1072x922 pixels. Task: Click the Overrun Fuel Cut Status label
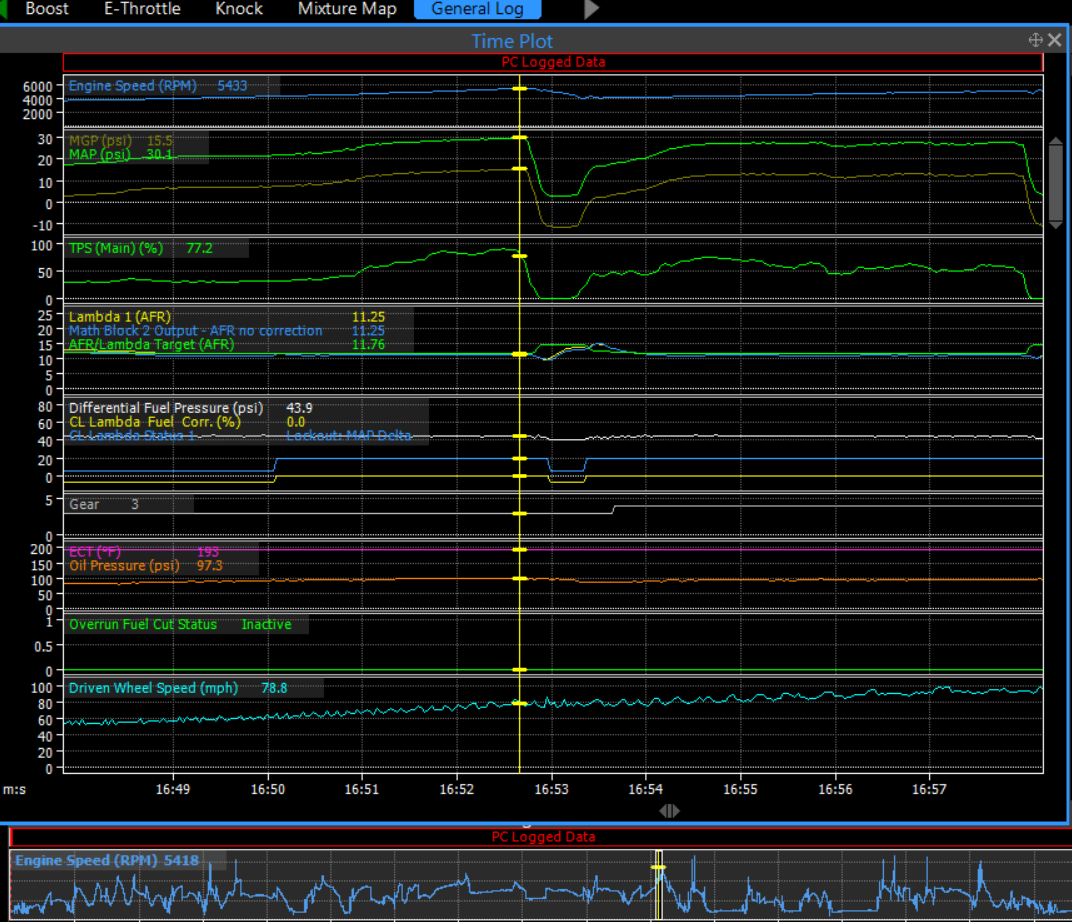click(143, 625)
